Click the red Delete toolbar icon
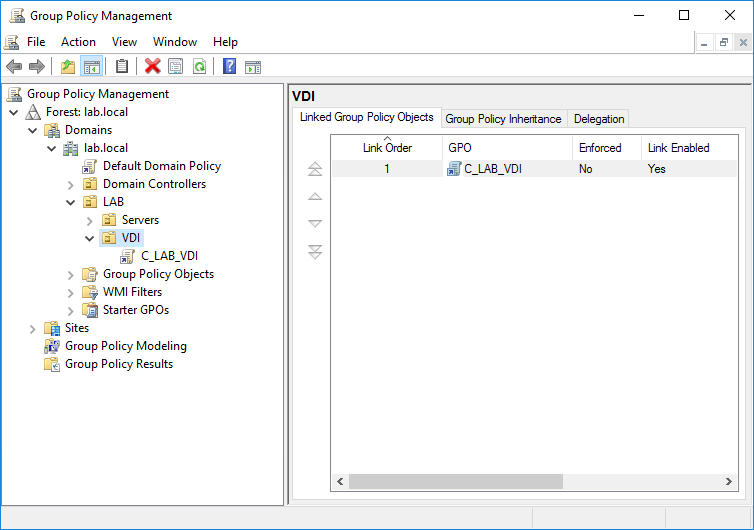The width and height of the screenshot is (754, 530). tap(152, 67)
